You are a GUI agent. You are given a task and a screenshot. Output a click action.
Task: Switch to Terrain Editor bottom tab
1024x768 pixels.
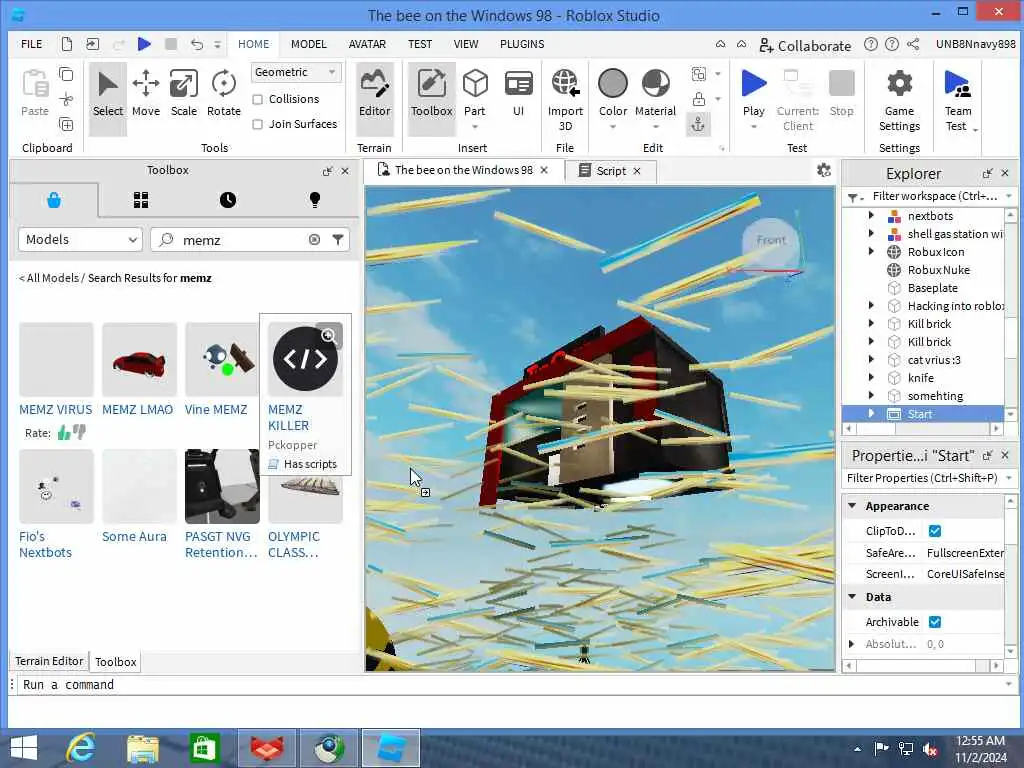(x=49, y=661)
